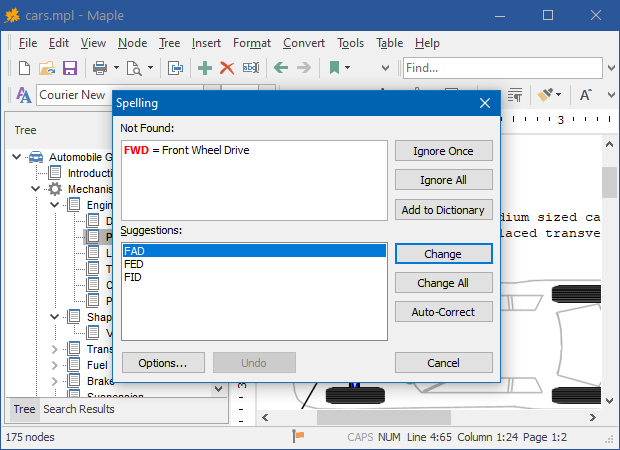Click the grey Forward arrow icon
Image resolution: width=620 pixels, height=450 pixels.
(x=304, y=68)
